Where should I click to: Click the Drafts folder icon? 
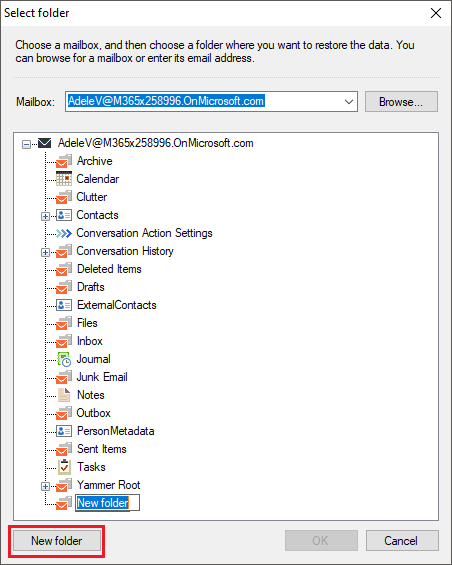64,287
